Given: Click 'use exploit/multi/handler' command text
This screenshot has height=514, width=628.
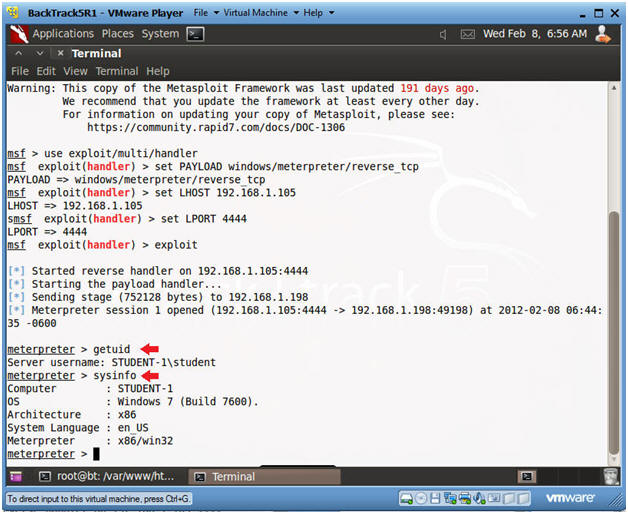Looking at the screenshot, I should (121, 153).
